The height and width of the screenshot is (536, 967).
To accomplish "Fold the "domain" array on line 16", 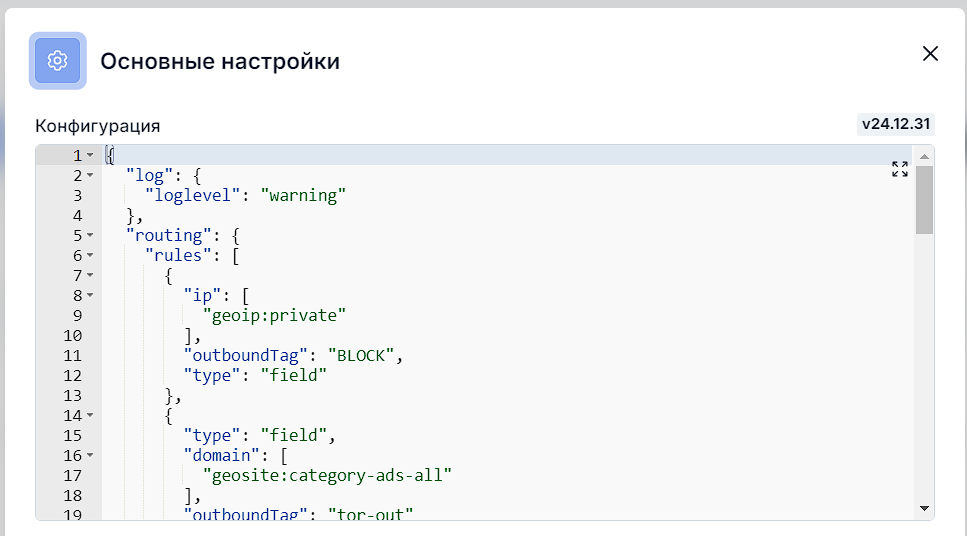I will 90,455.
